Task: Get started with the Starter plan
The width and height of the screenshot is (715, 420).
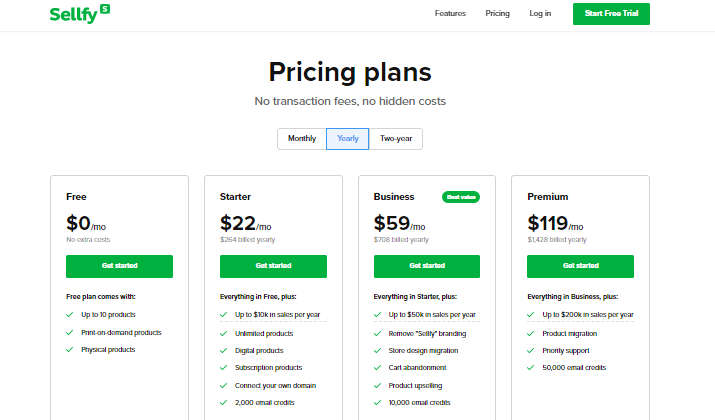Action: point(273,266)
